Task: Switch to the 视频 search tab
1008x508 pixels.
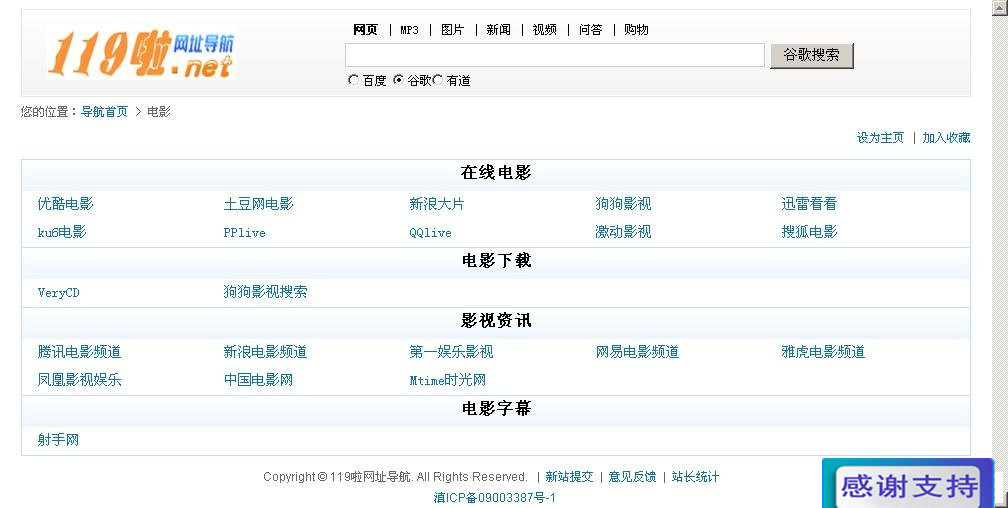Action: tap(544, 30)
